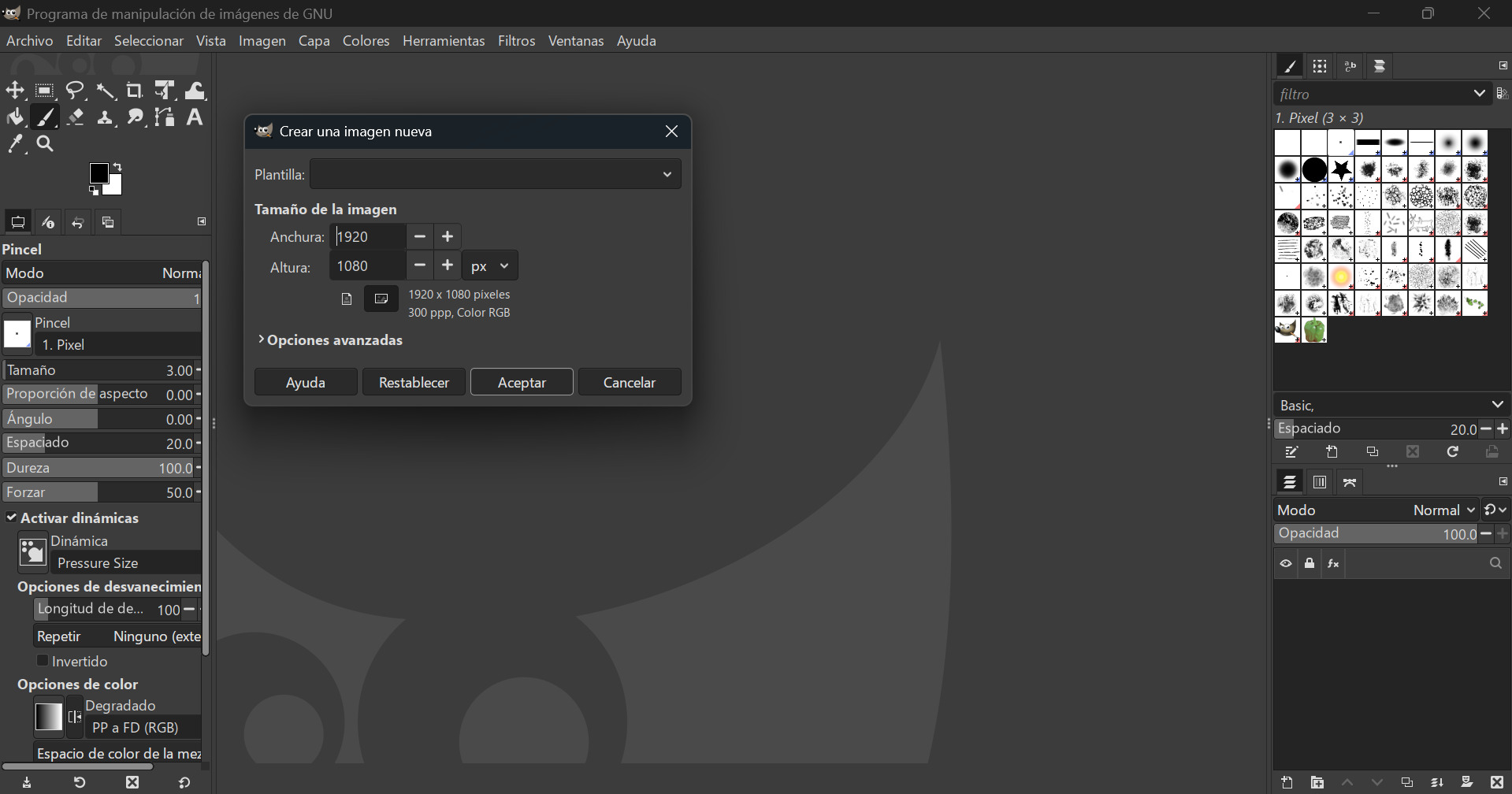This screenshot has width=1512, height=794.
Task: Open the Filtros menu
Action: (516, 40)
